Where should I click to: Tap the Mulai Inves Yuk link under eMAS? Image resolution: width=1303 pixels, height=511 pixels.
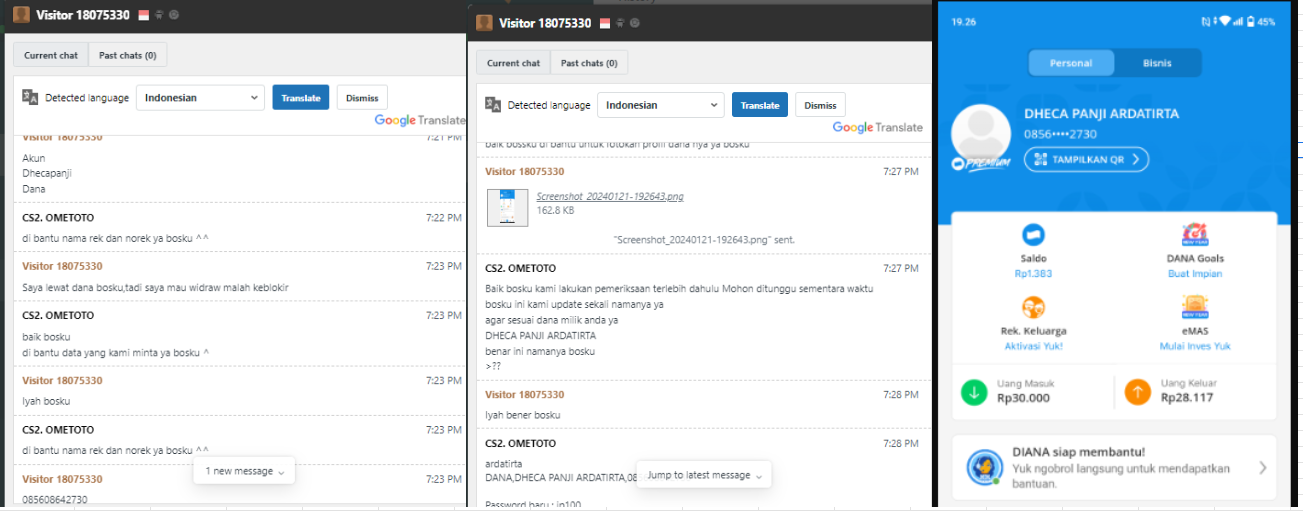point(1195,346)
